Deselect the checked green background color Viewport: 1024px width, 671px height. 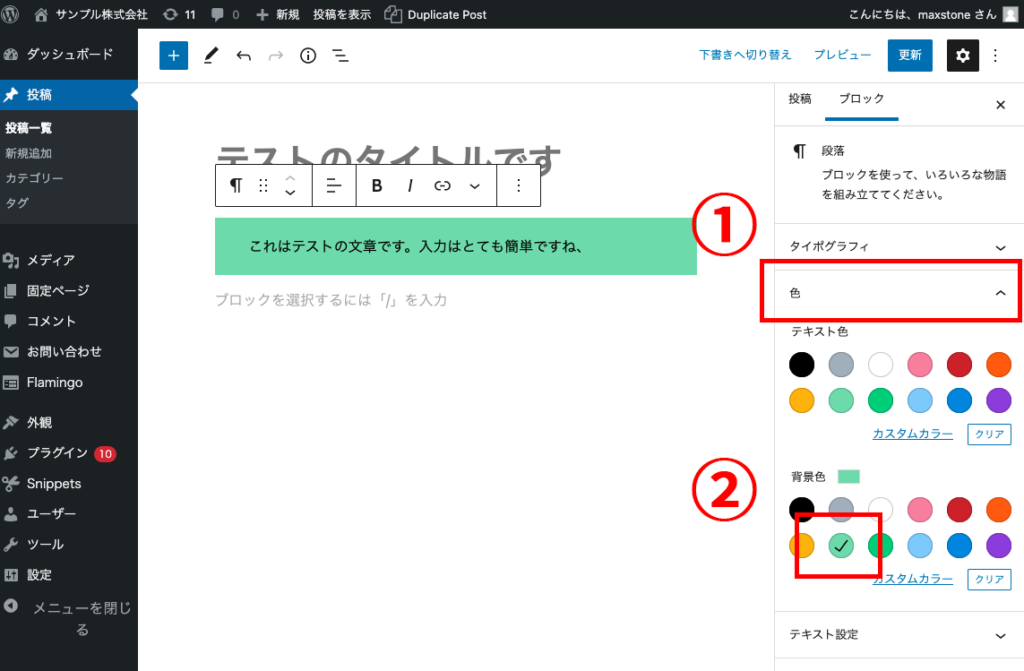(x=841, y=545)
